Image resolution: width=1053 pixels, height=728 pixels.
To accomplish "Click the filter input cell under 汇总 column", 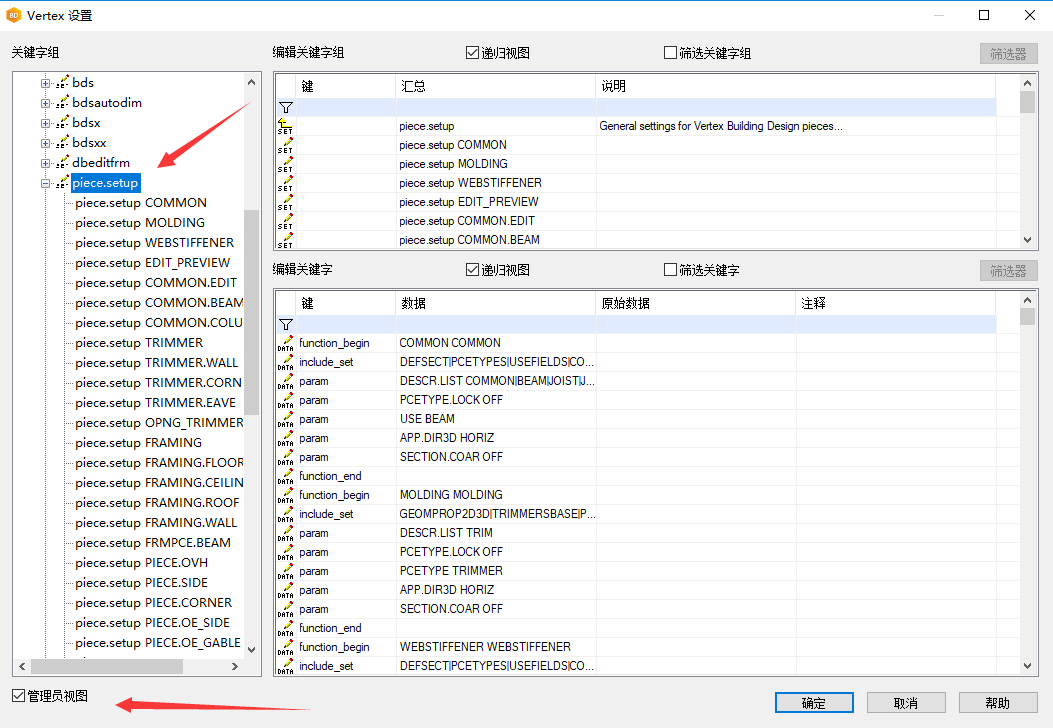I will (495, 107).
